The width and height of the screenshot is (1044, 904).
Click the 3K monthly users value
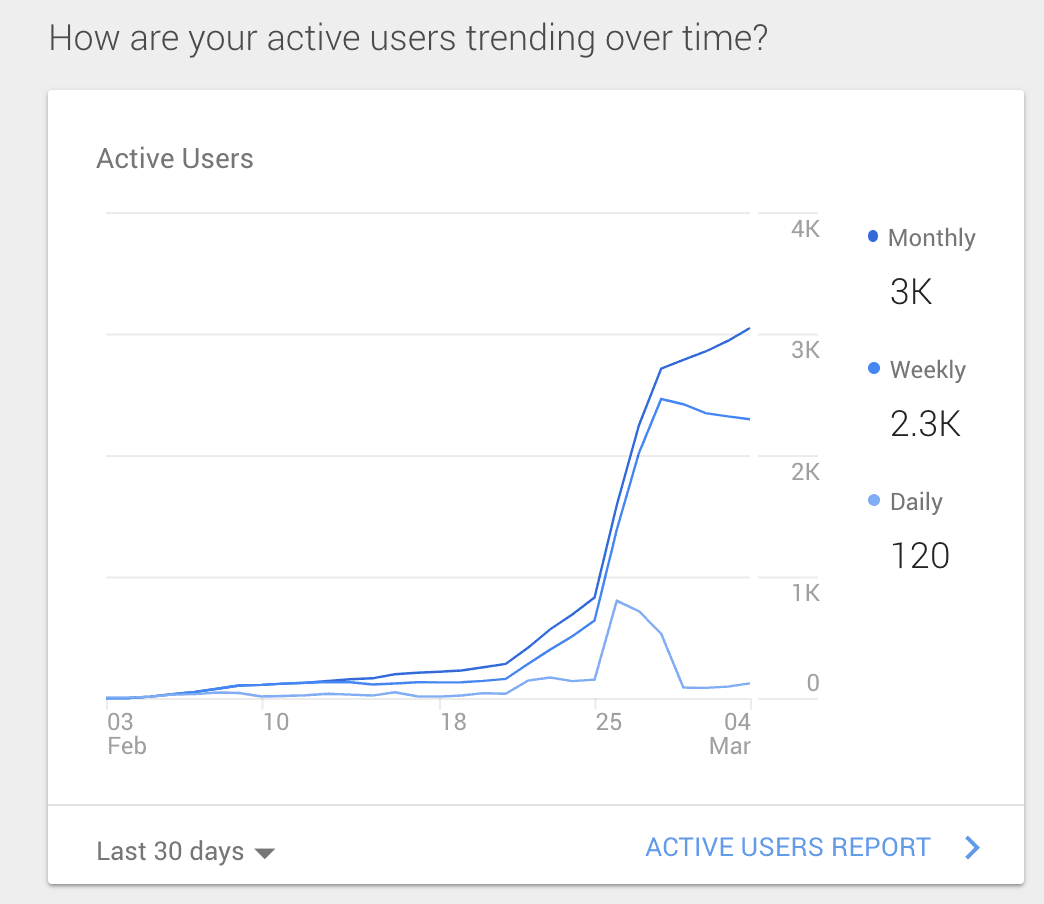click(911, 292)
